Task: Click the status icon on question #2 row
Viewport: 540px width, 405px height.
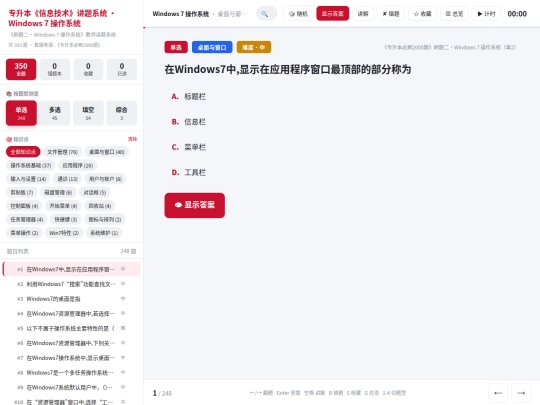Action: (123, 284)
